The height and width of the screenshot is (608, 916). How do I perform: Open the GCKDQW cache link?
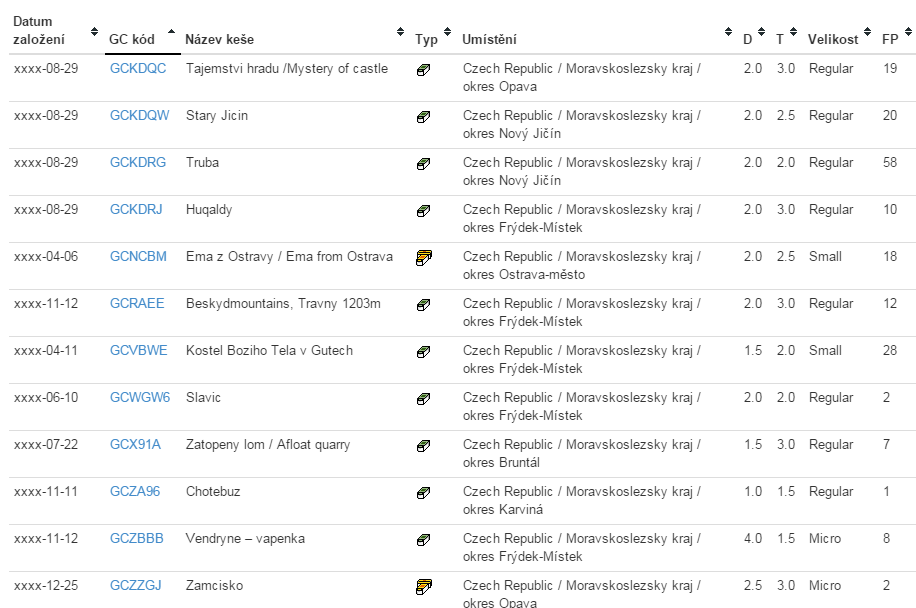coord(140,116)
